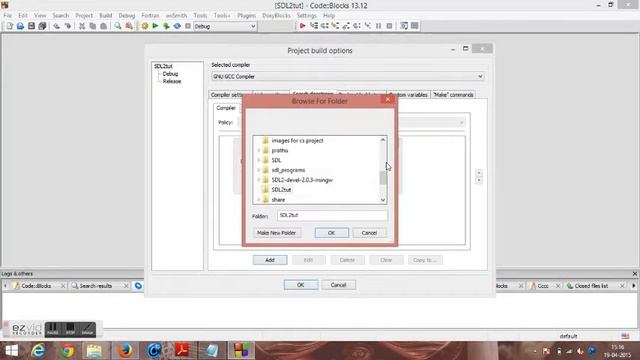Image resolution: width=640 pixels, height=360 pixels.
Task: Click the Open file toolbar icon
Action: pyautogui.click(x=20, y=26)
